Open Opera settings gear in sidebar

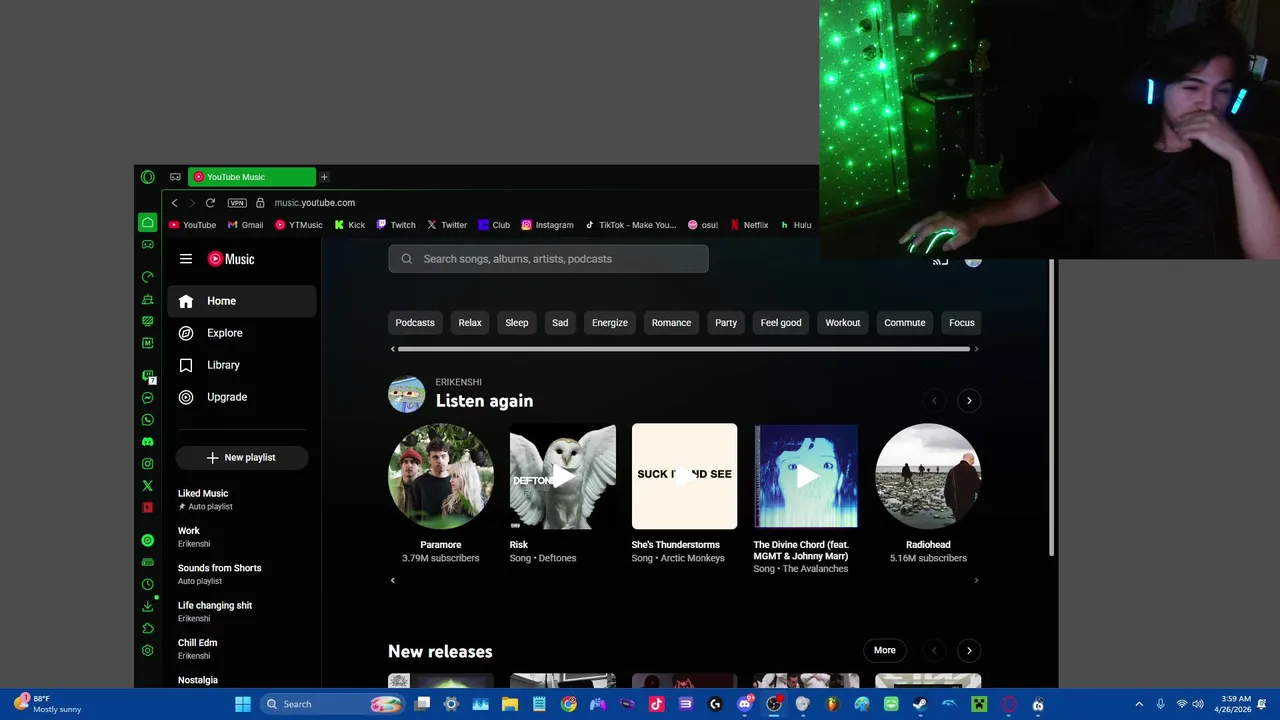tap(148, 650)
